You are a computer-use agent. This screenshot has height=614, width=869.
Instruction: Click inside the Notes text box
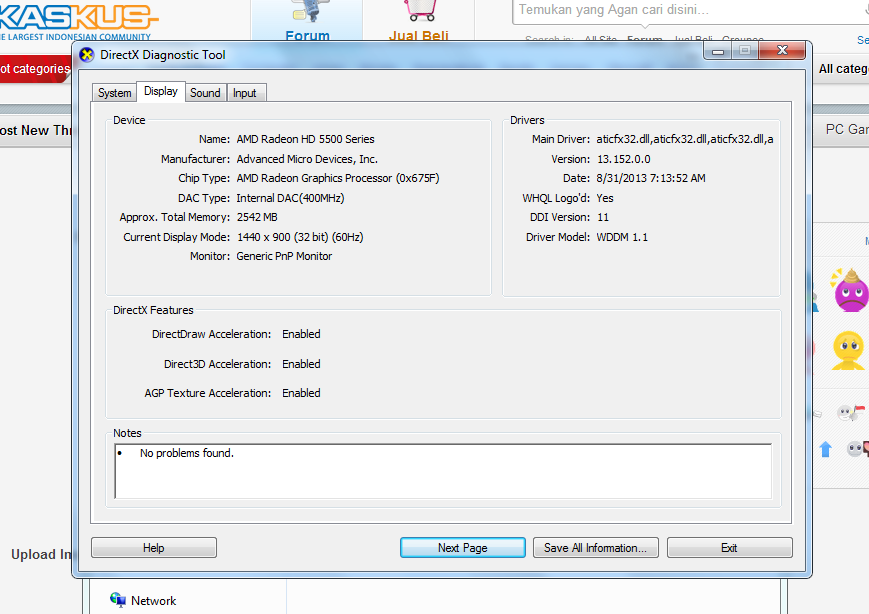tap(443, 471)
